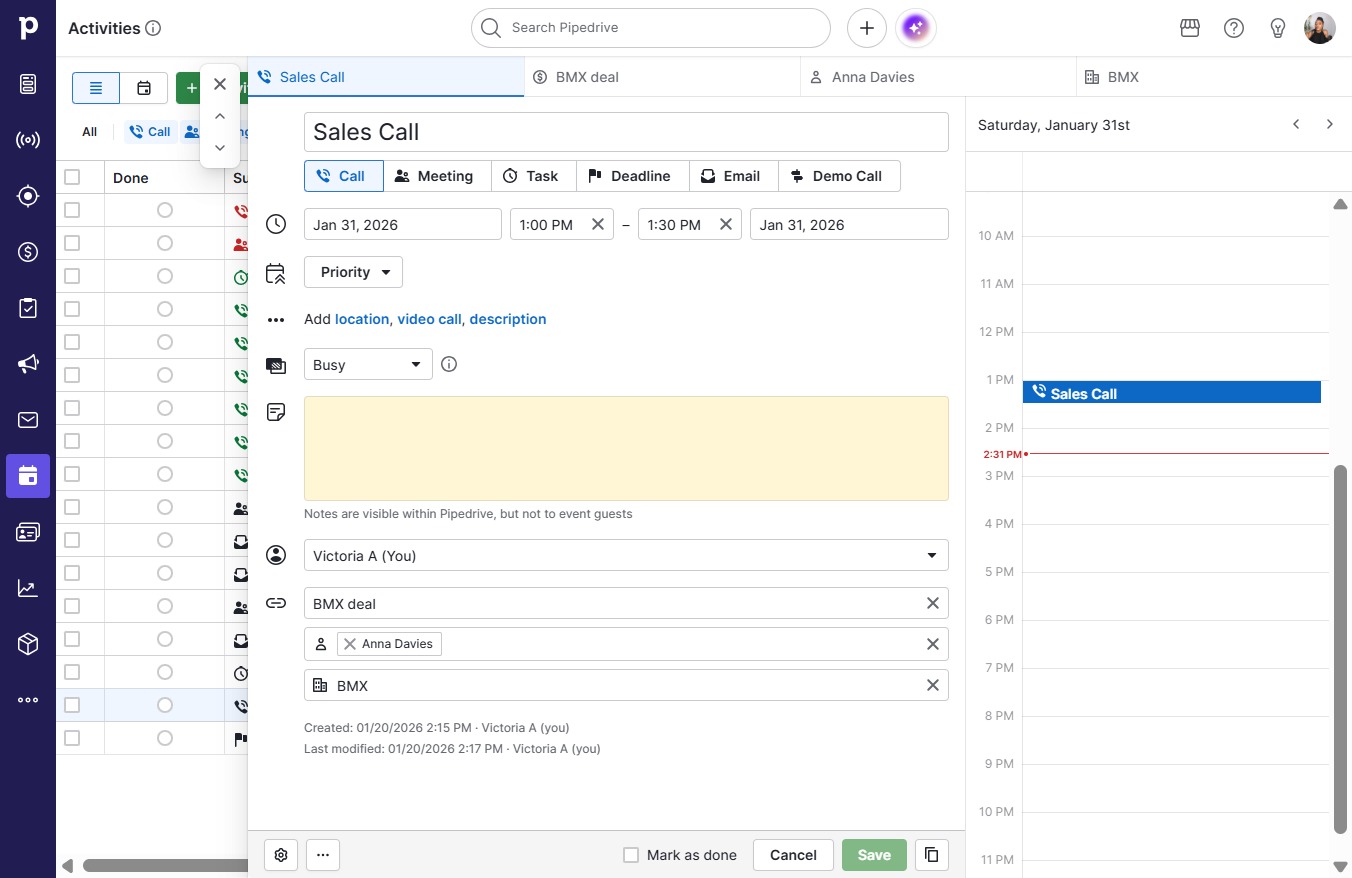
Task: Open Insights via the chart icon
Action: point(28,588)
